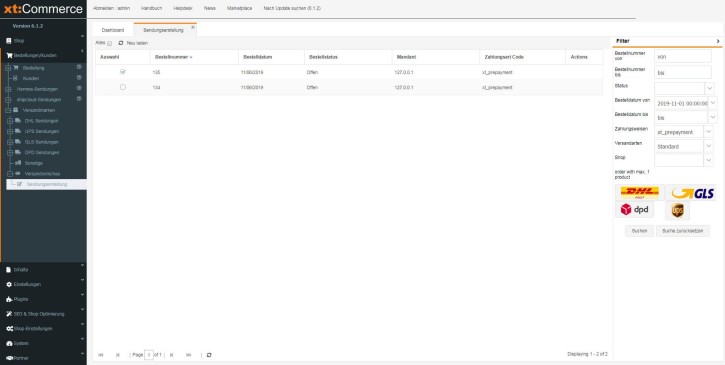Screen dimensions: 725x365
Task: Go to the last page in pagination
Action: pos(189,355)
